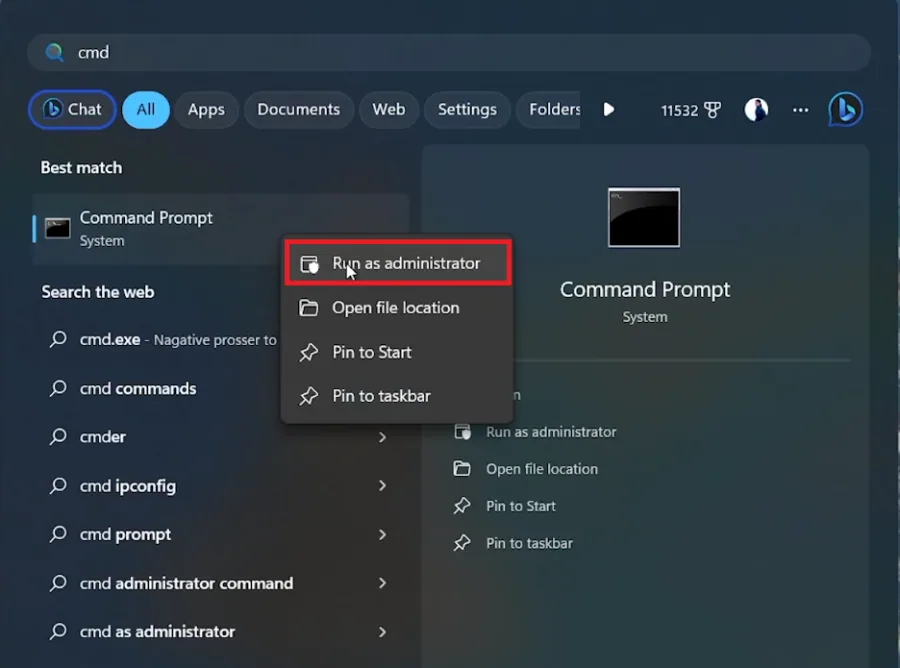Switch to the Apps filter tab

coord(206,109)
